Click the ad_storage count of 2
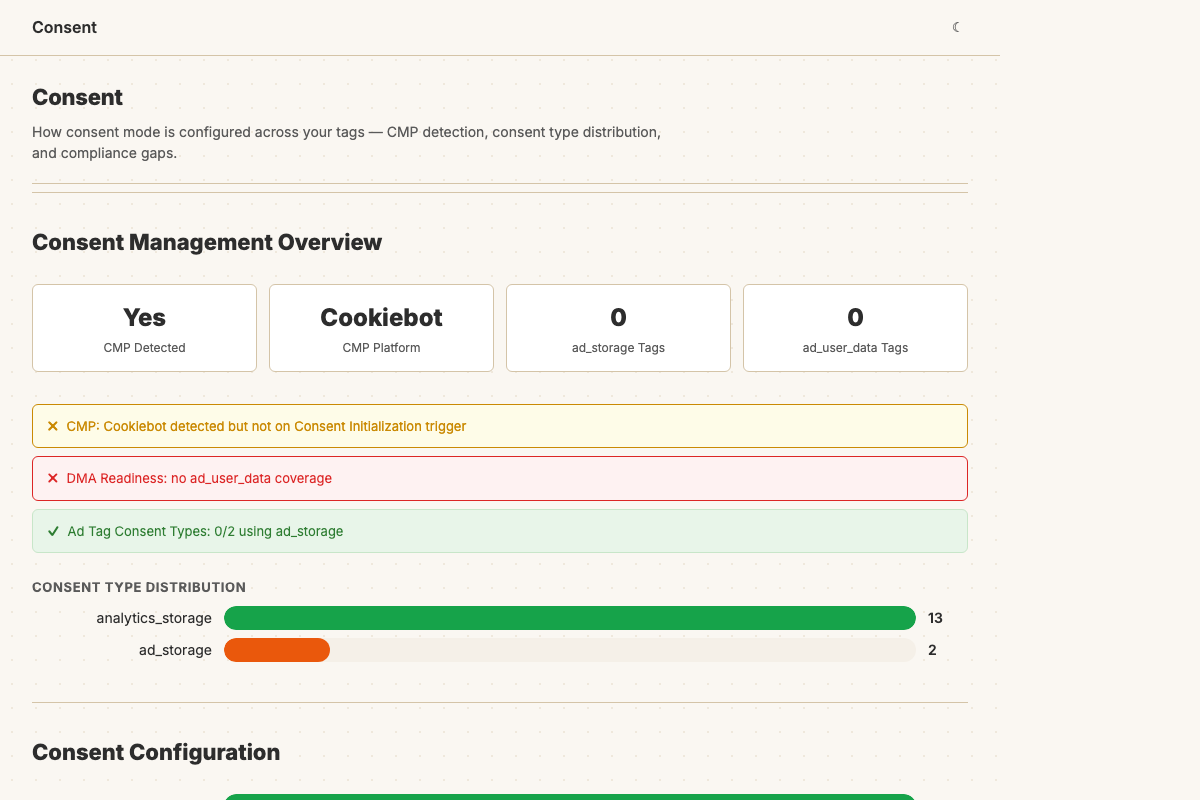Viewport: 1200px width, 800px height. (x=932, y=650)
